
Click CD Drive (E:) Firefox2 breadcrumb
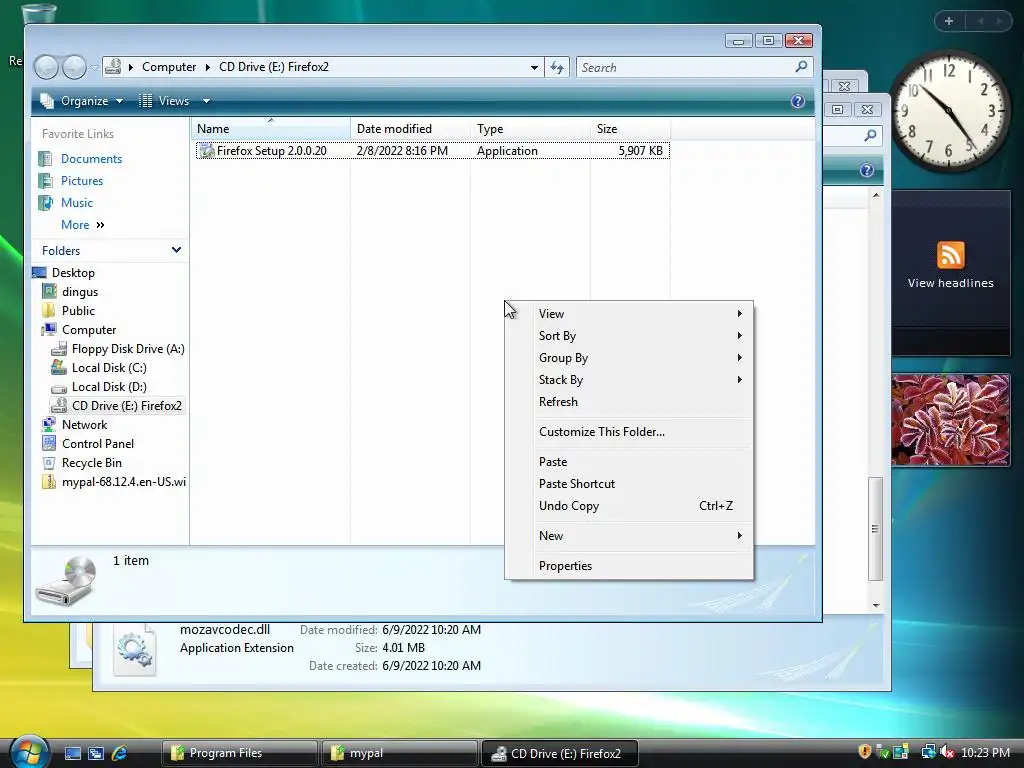[x=274, y=67]
